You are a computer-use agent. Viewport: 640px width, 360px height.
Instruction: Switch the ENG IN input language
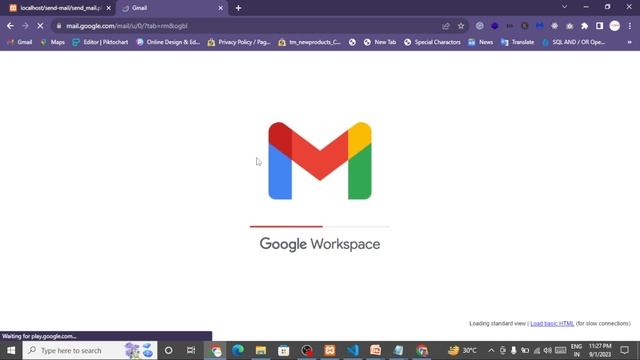point(576,350)
